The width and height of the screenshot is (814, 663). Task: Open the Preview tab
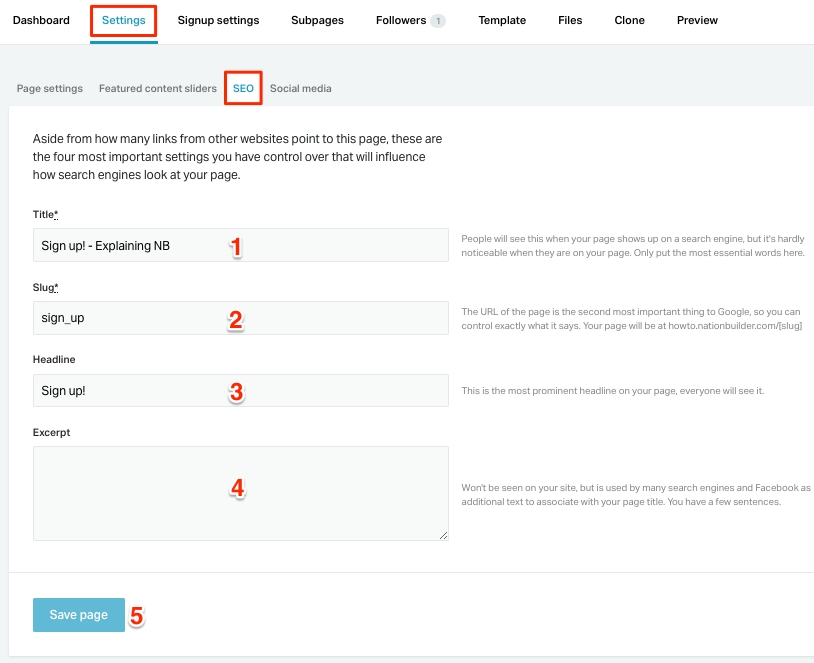pos(696,19)
